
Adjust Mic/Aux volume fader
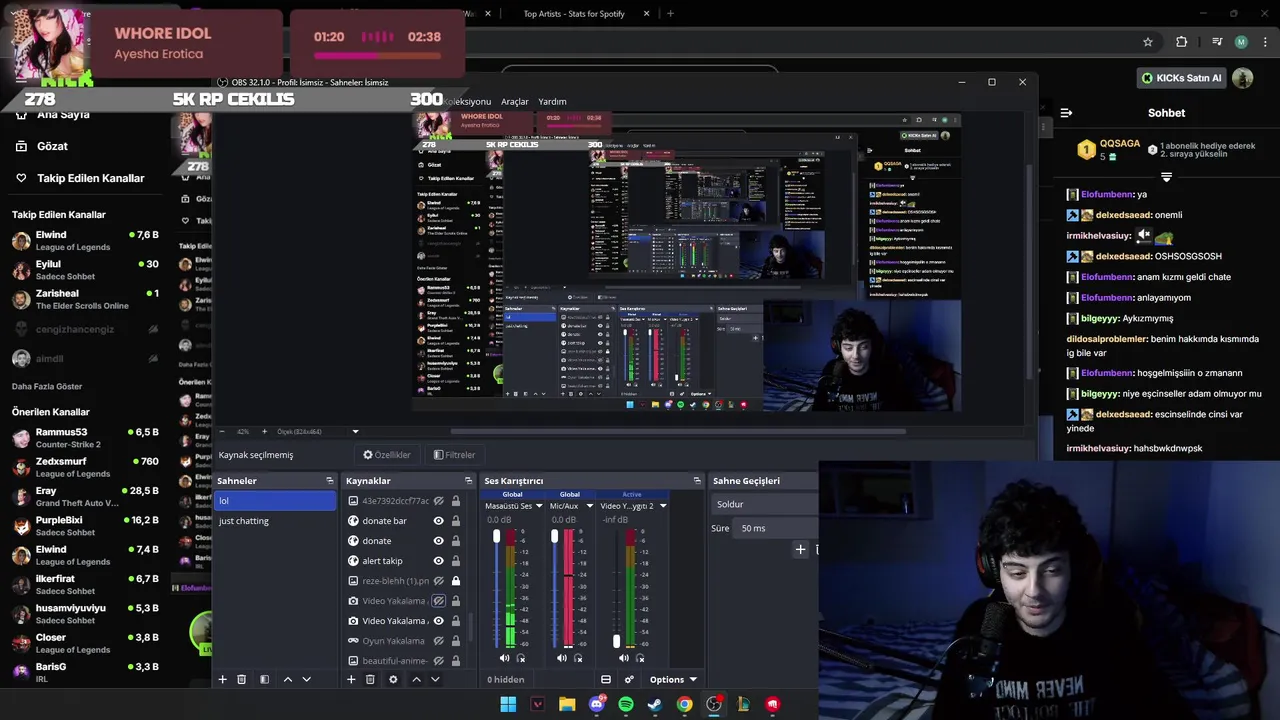pos(554,538)
